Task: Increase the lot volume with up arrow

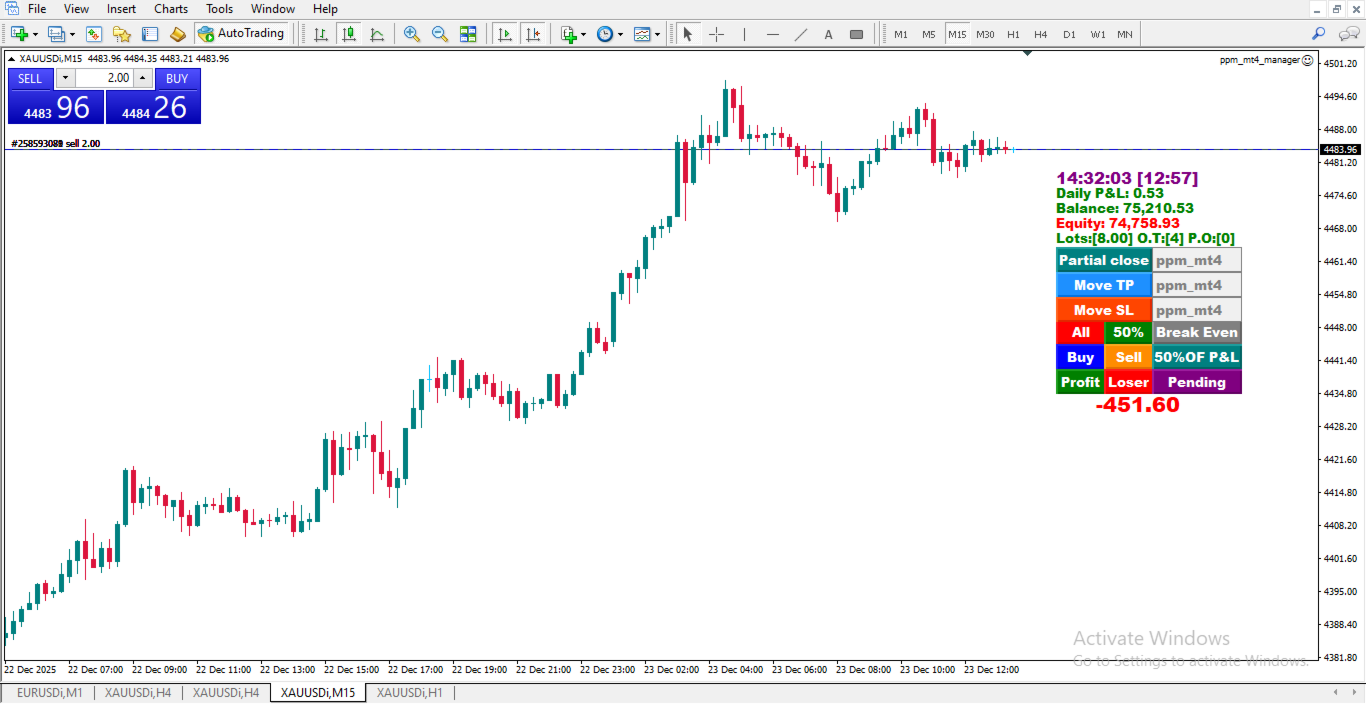Action: pos(142,78)
